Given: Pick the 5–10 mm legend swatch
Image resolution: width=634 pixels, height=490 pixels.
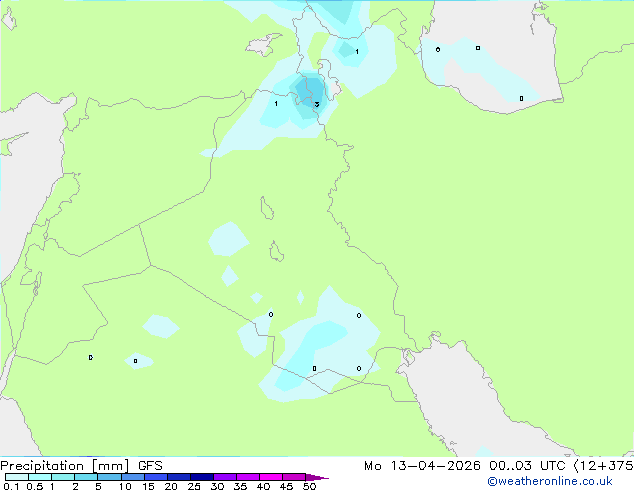Looking at the screenshot, I should tap(109, 477).
